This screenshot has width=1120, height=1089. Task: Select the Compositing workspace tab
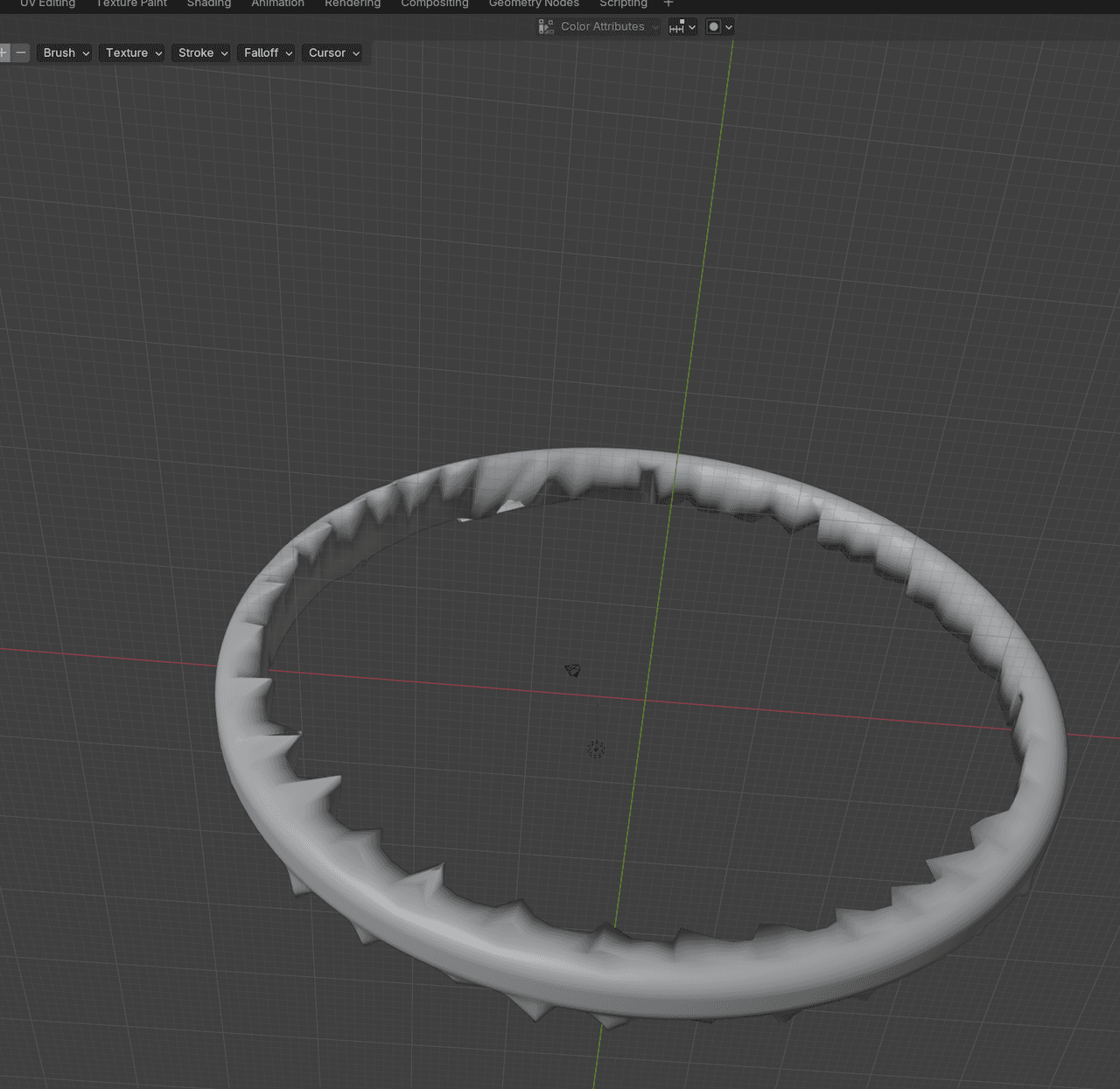(434, 4)
